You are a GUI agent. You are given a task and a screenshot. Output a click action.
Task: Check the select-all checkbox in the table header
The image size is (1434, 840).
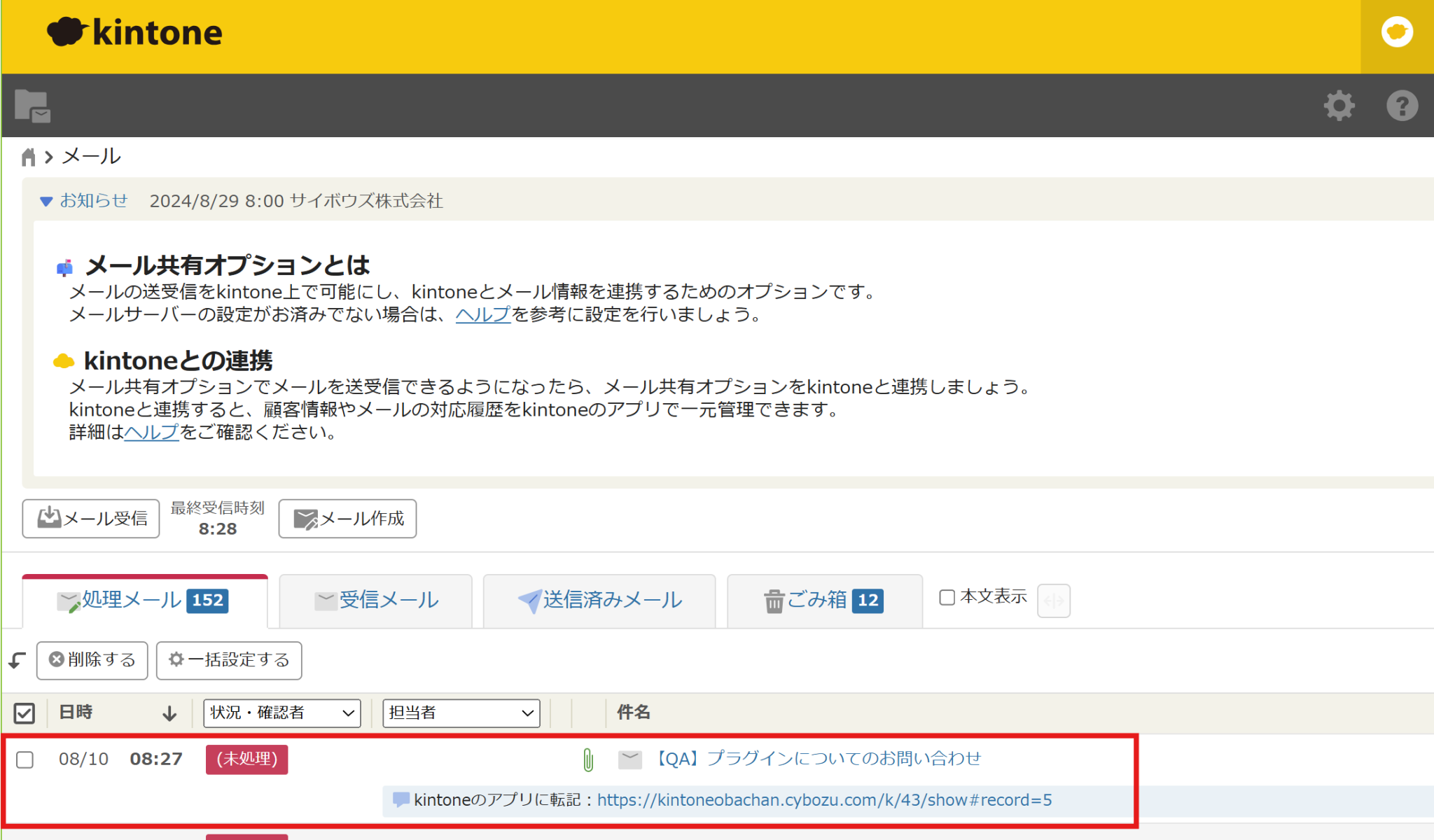[x=25, y=713]
